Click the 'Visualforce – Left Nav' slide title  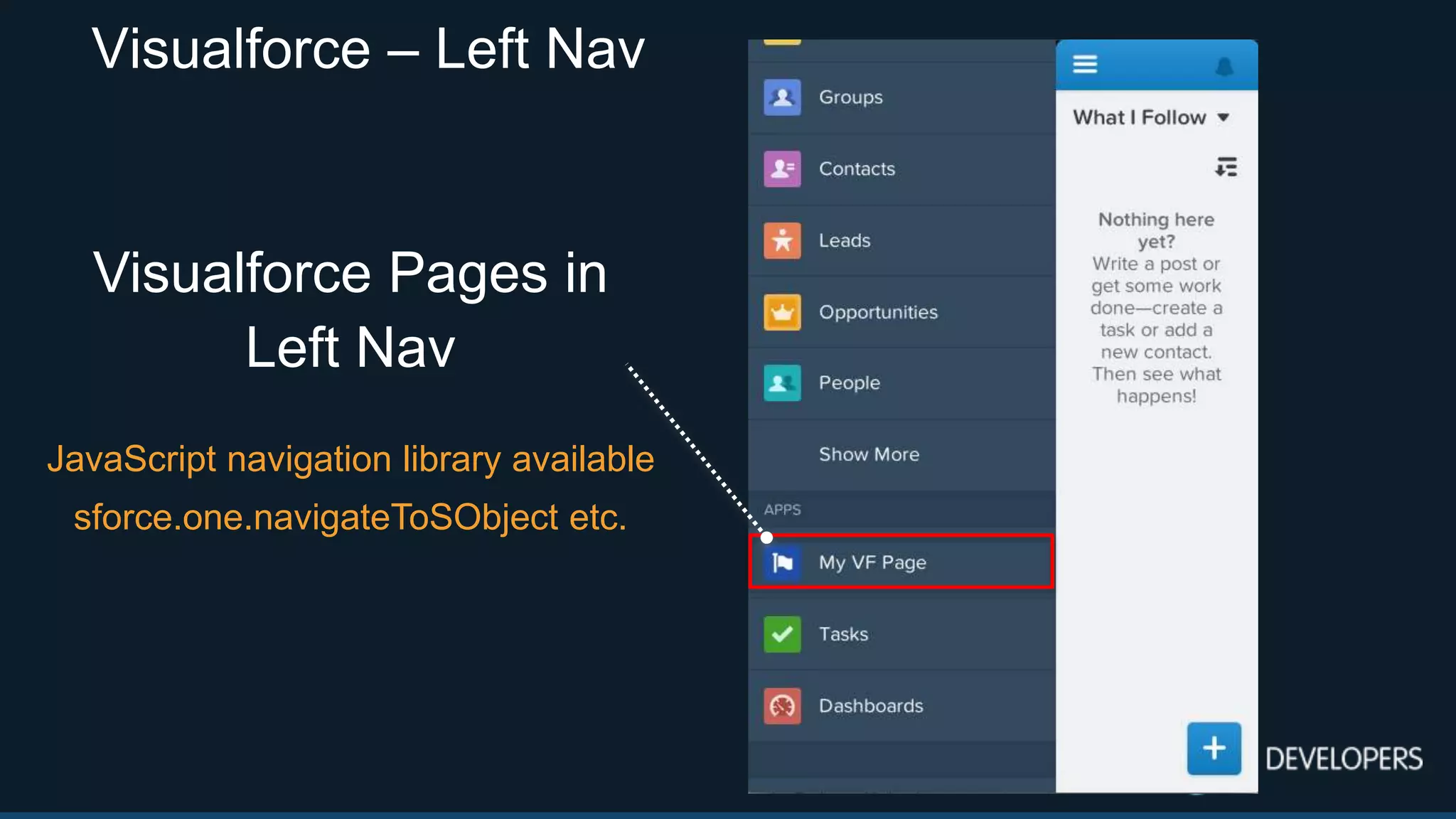368,48
